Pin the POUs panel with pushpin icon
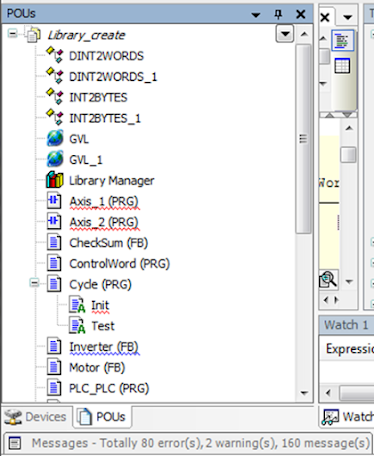The width and height of the screenshot is (374, 456). pos(278,14)
